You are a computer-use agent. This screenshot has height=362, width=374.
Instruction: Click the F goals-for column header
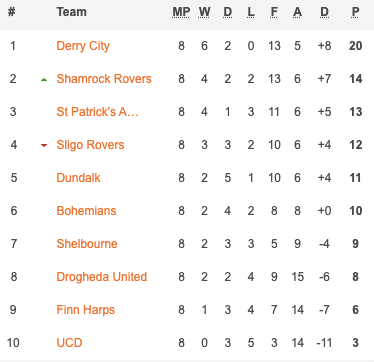[x=274, y=12]
